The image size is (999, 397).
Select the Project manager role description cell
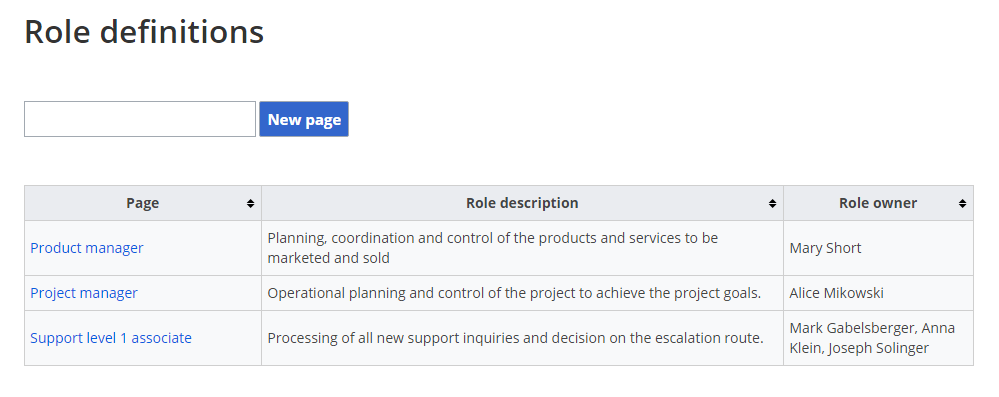pos(522,293)
